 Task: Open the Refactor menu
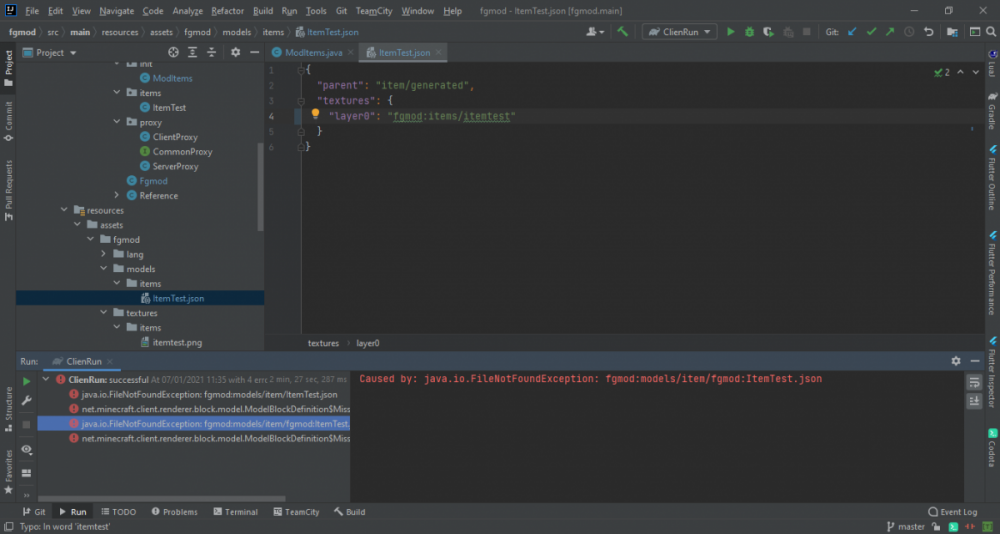coord(228,11)
